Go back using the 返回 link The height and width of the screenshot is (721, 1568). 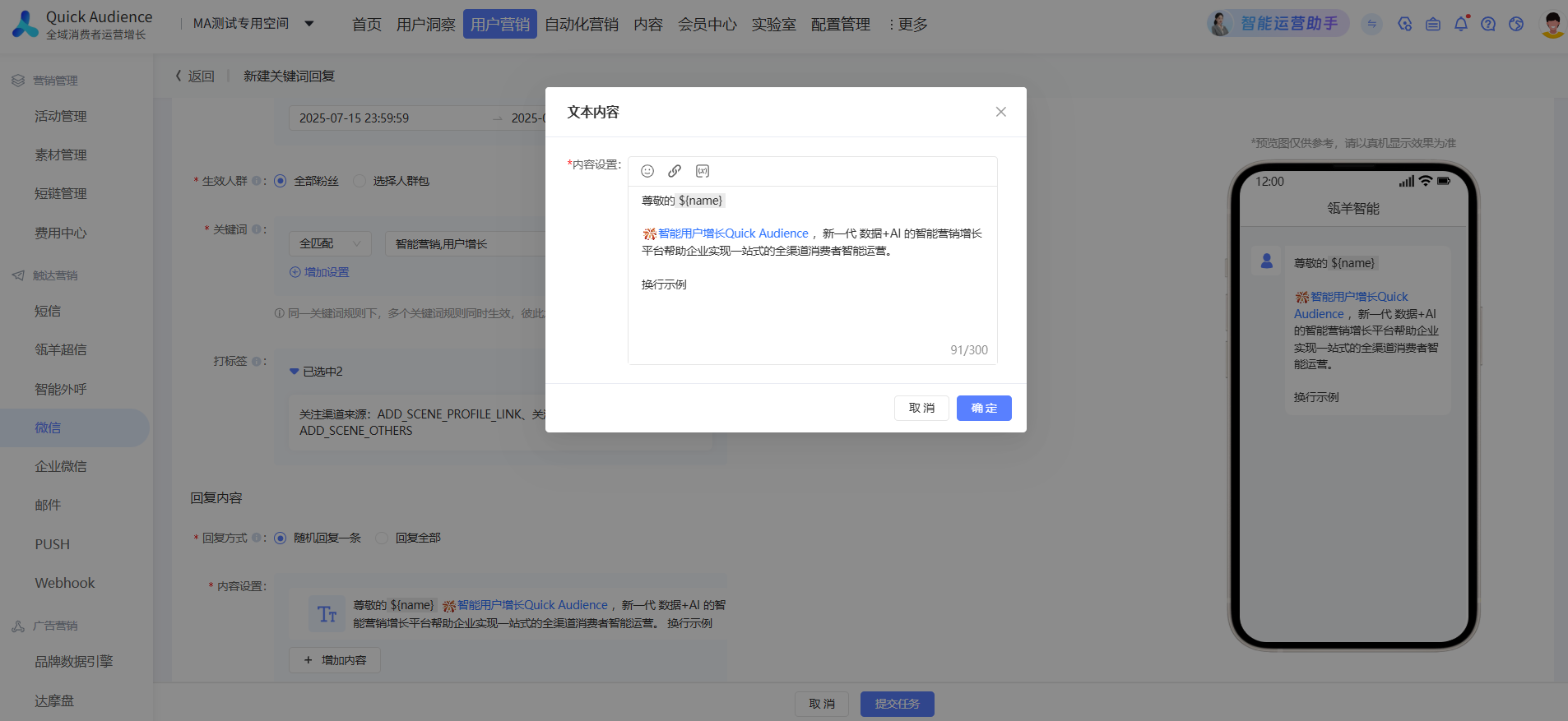point(195,76)
